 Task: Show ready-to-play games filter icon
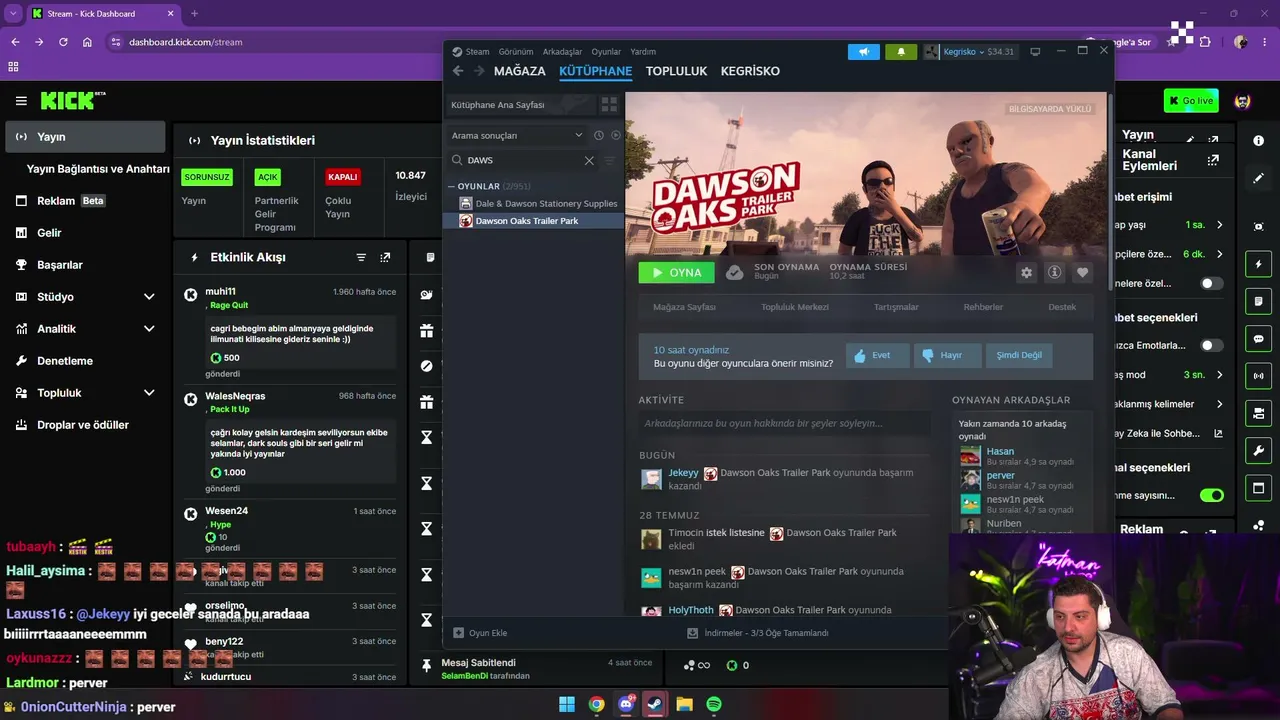coord(616,135)
